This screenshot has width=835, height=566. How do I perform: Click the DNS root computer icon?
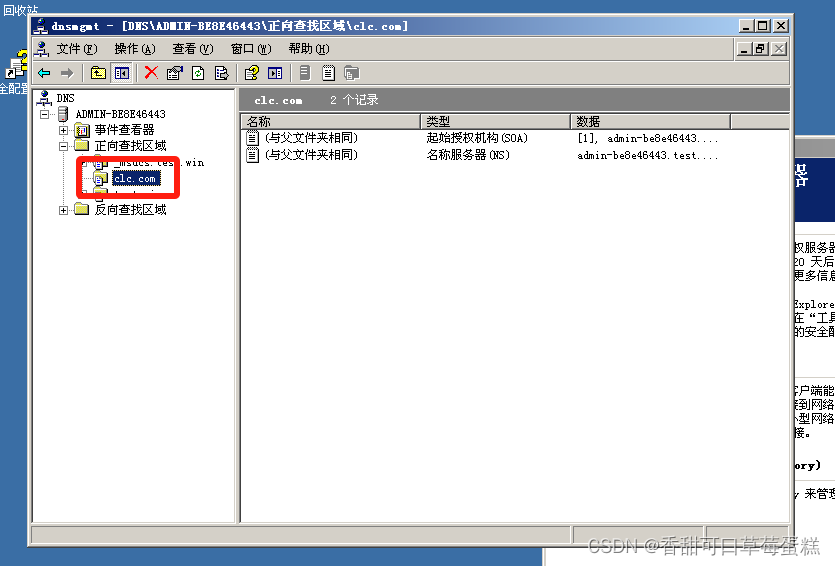tap(44, 98)
